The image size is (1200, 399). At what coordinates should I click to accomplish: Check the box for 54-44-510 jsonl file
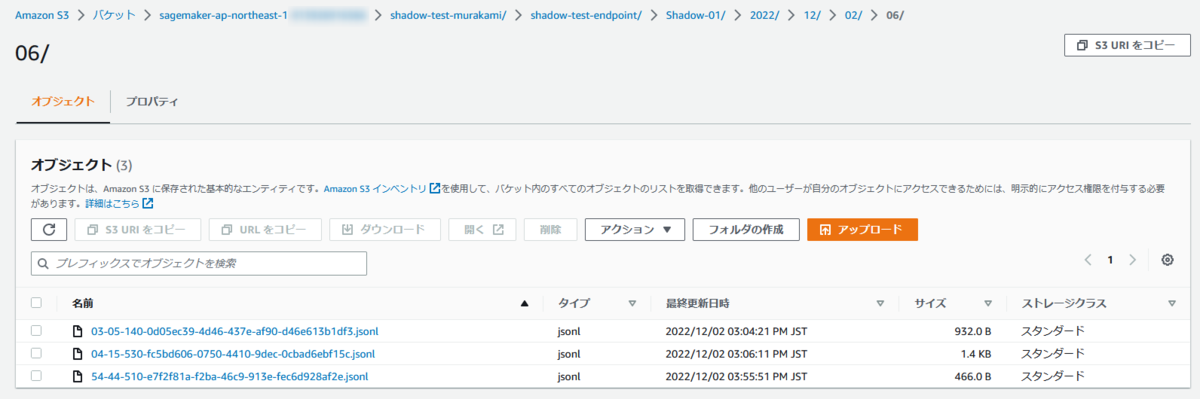[x=37, y=377]
